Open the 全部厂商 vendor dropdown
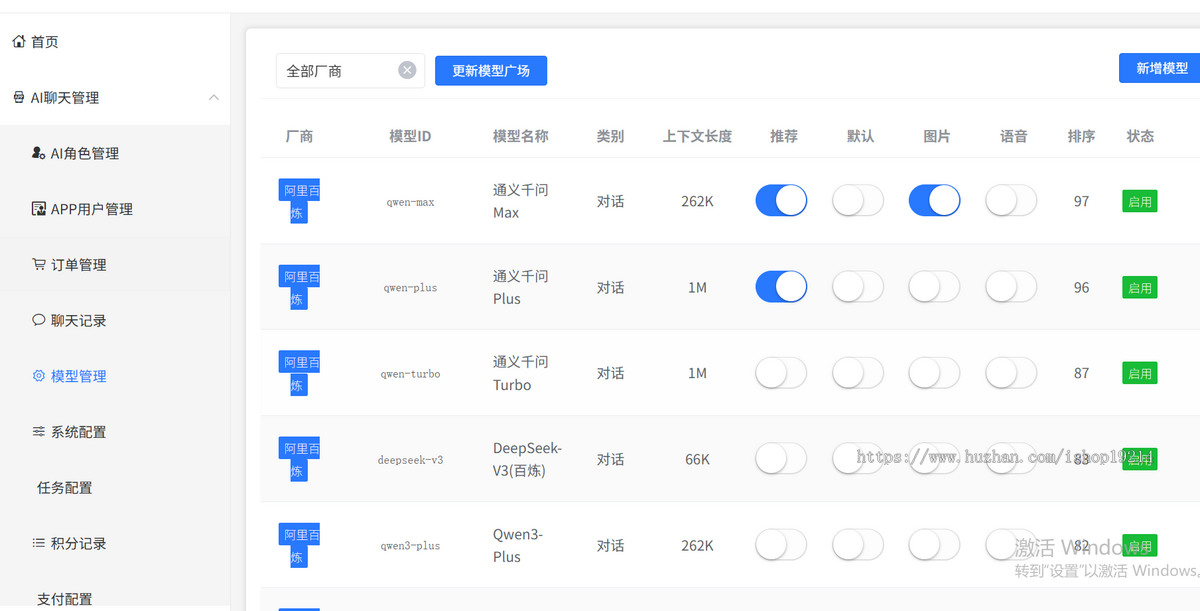The height and width of the screenshot is (611, 1200). tap(350, 71)
